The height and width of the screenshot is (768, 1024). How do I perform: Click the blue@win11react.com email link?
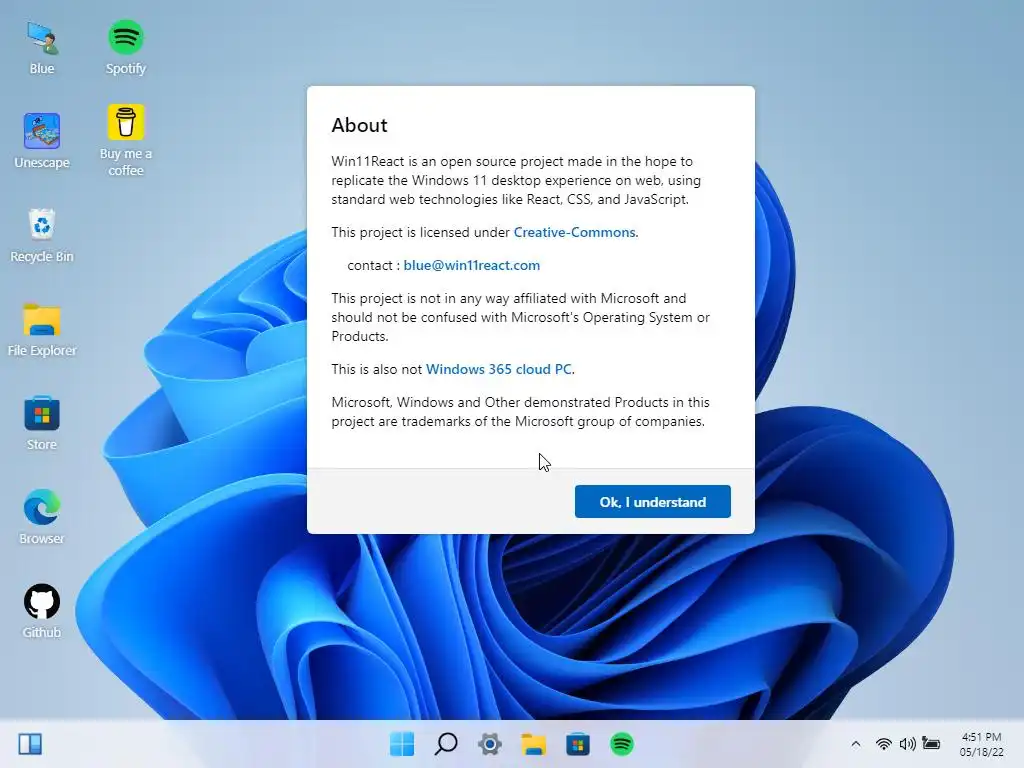pyautogui.click(x=472, y=265)
